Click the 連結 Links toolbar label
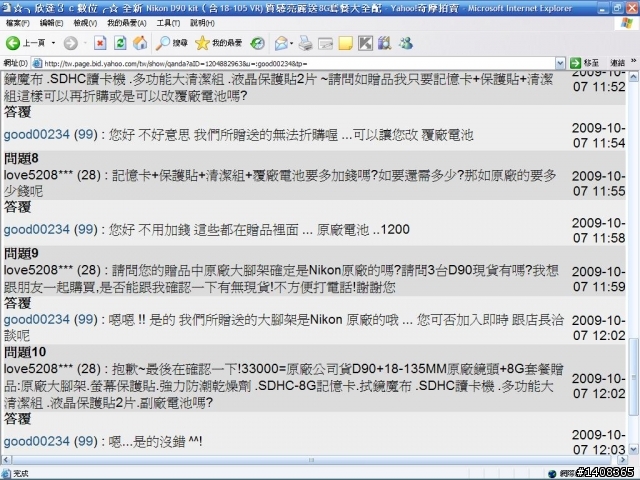Viewport: 640px width, 480px height. point(617,63)
